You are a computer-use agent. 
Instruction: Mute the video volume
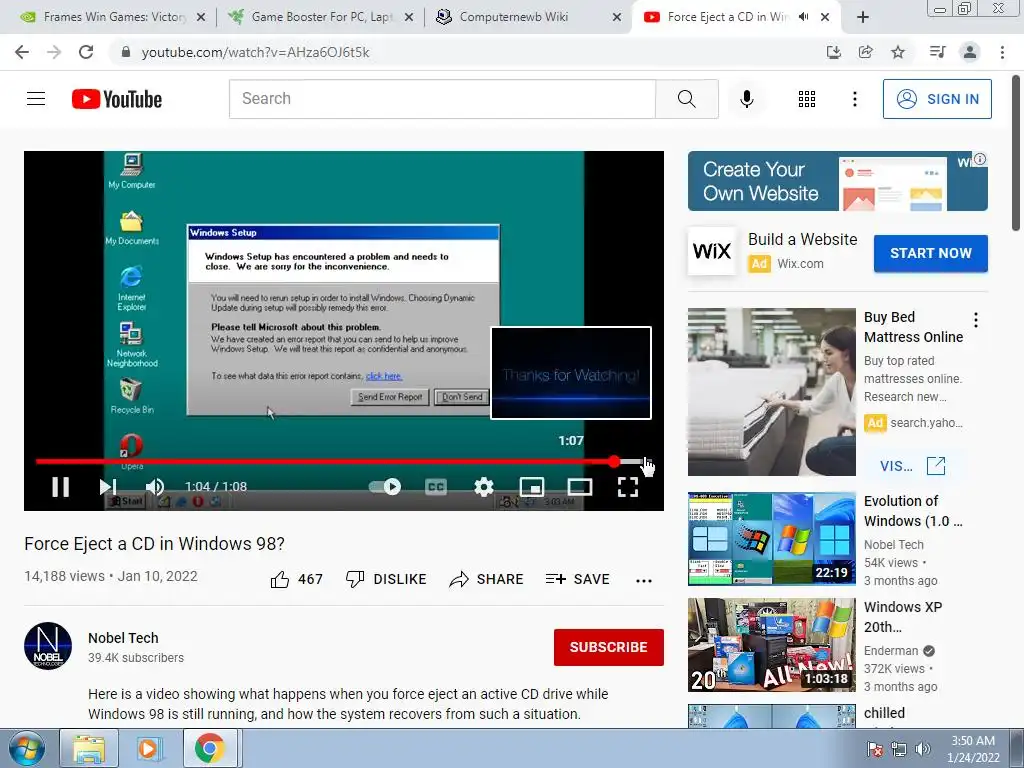point(155,487)
